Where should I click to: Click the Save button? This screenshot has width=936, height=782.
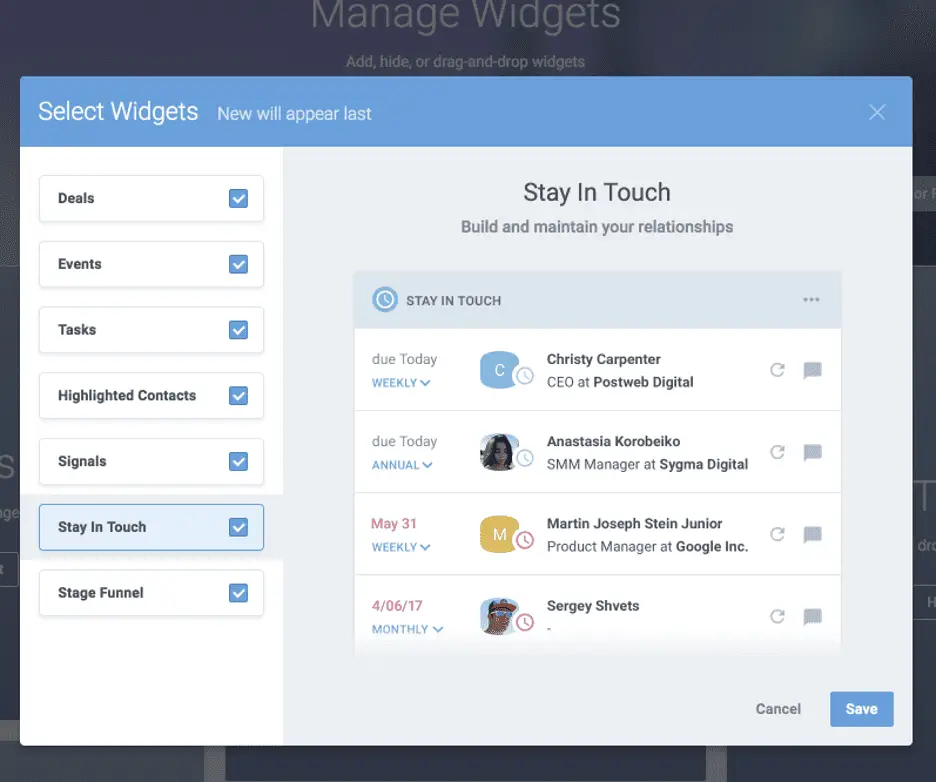[x=861, y=709]
